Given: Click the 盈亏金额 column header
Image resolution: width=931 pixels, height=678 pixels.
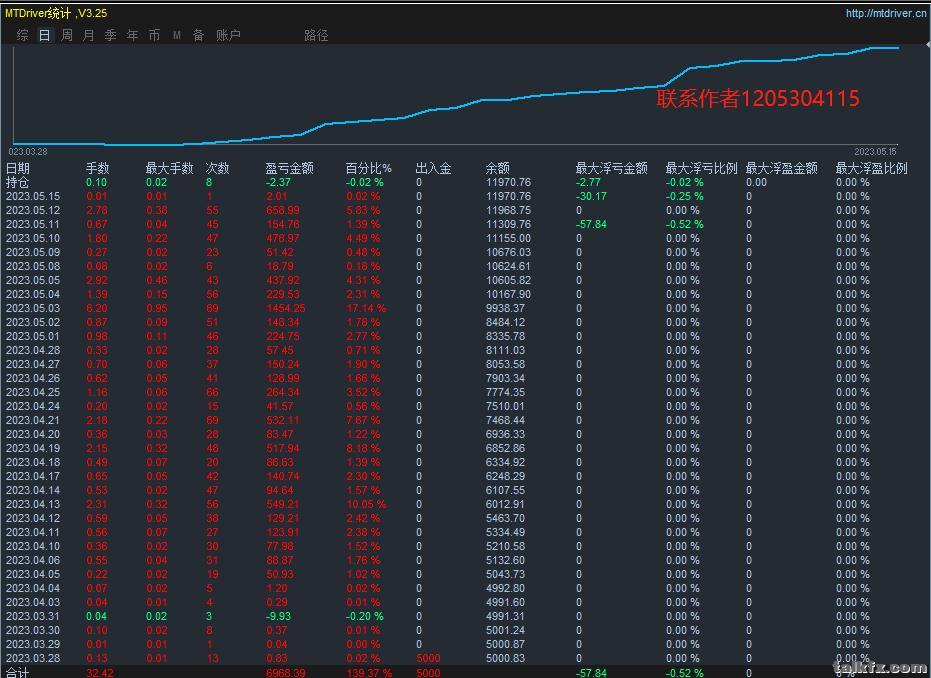Looking at the screenshot, I should pyautogui.click(x=289, y=168).
